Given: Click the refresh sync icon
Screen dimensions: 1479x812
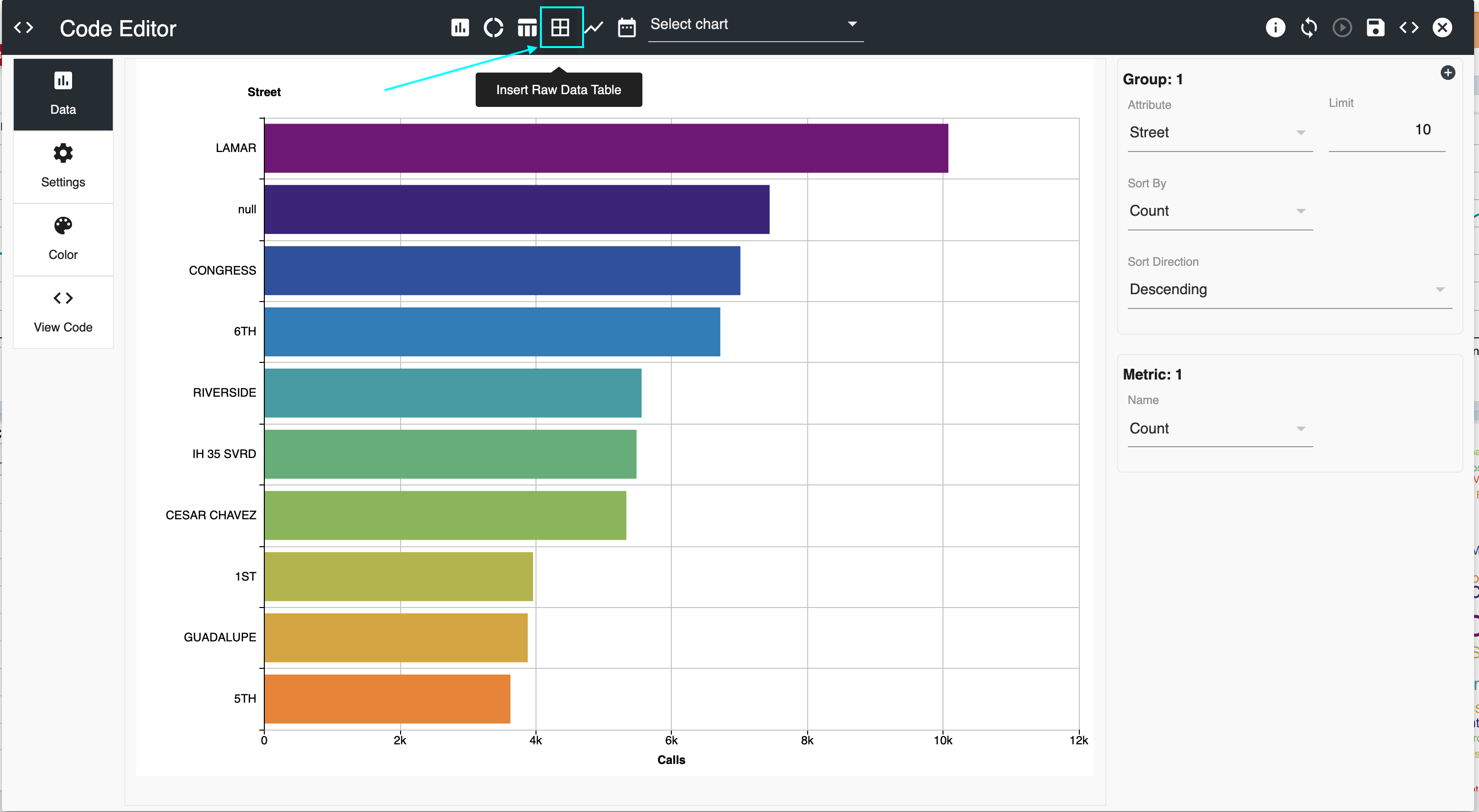Looking at the screenshot, I should (1308, 27).
